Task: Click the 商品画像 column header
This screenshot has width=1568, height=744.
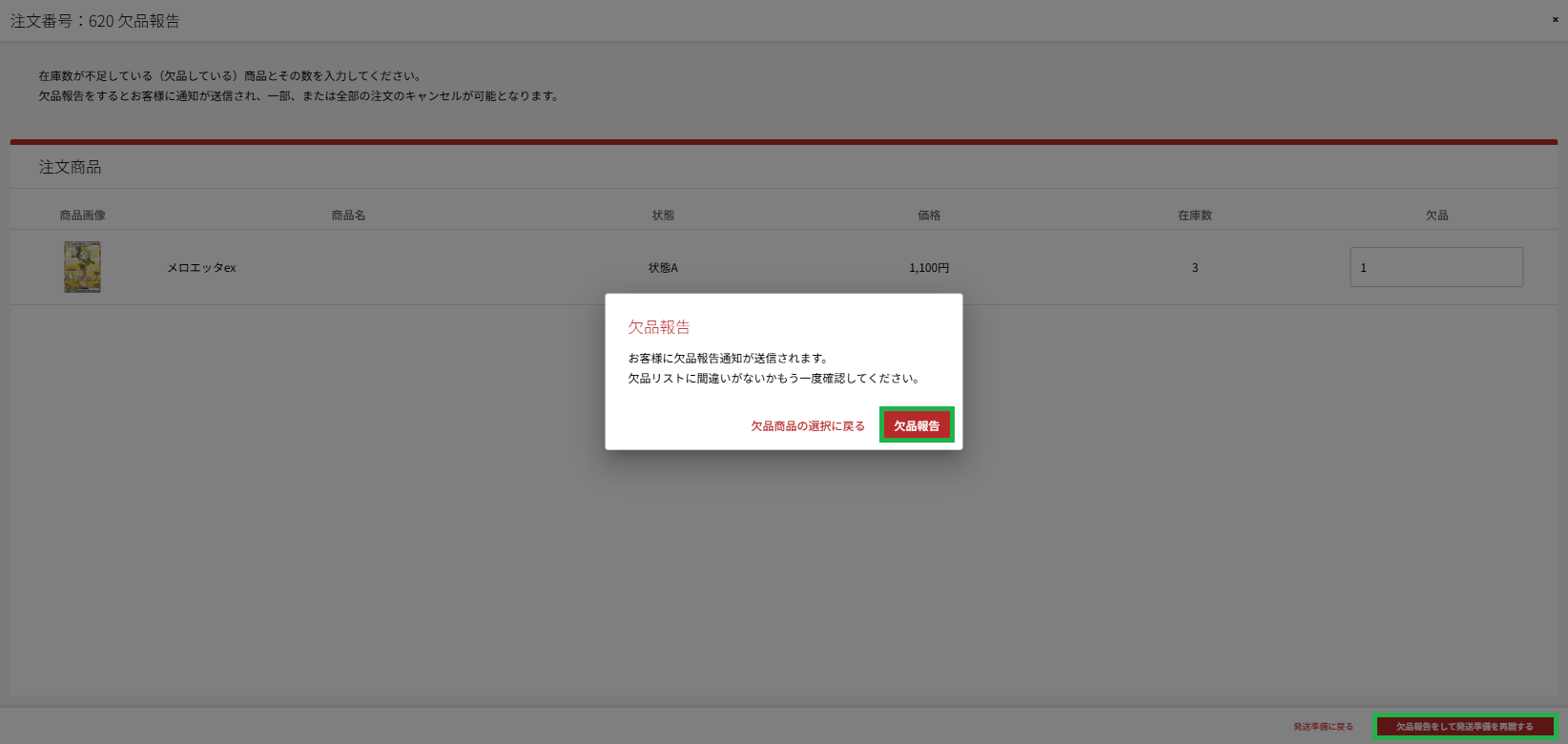Action: tap(82, 216)
